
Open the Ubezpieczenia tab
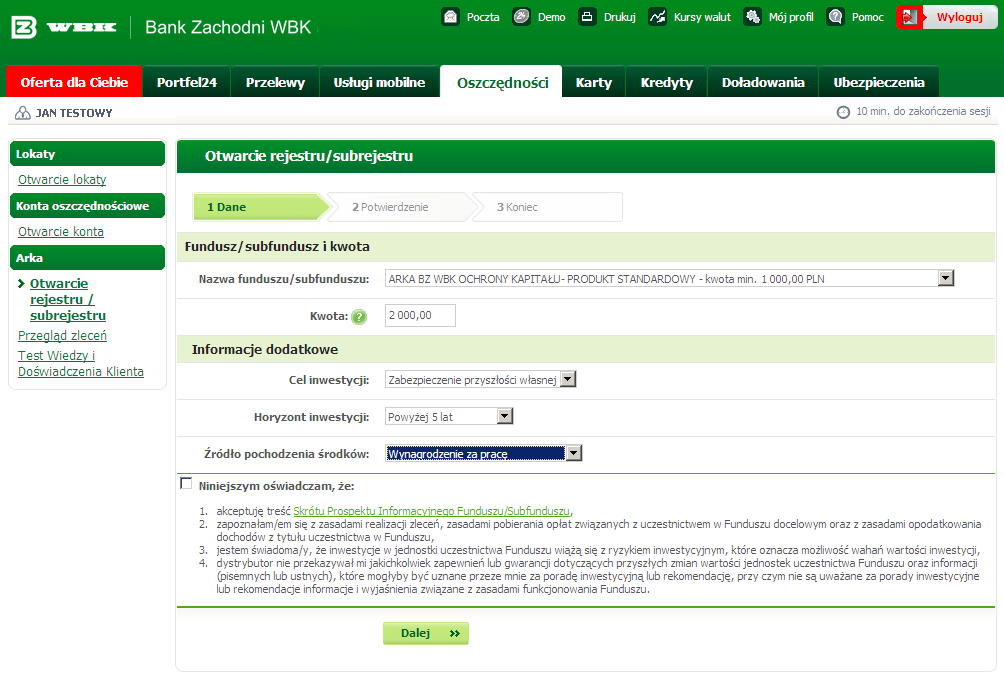pyautogui.click(x=878, y=82)
